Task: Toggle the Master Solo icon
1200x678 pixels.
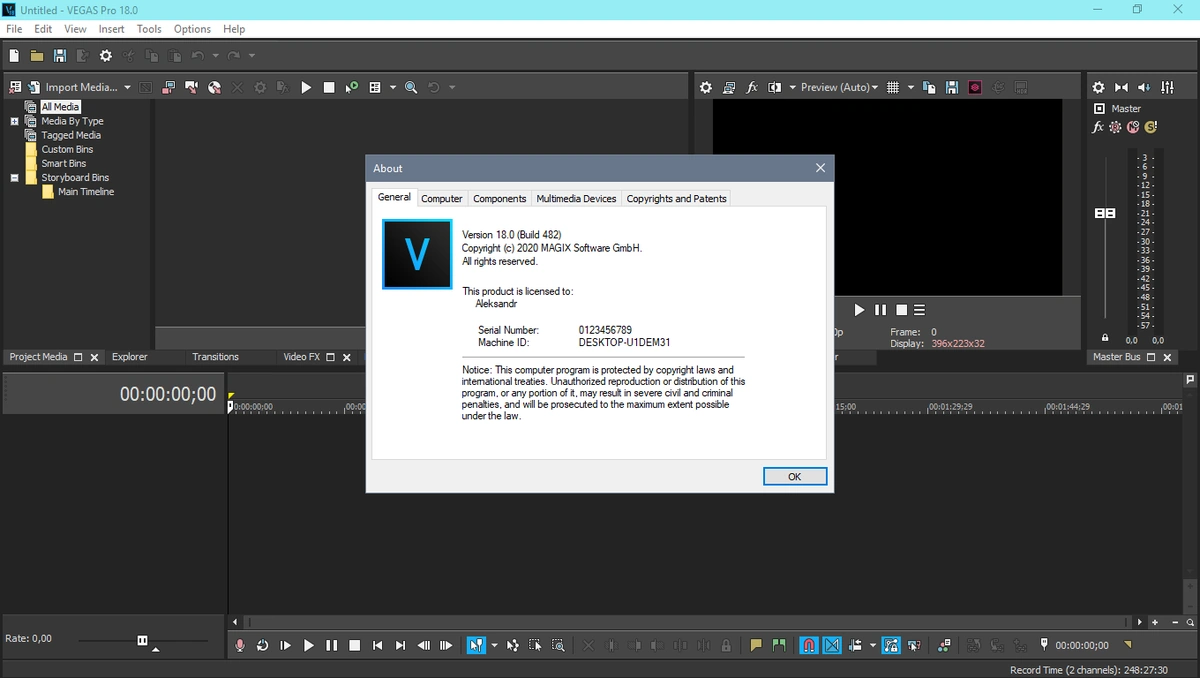Action: (x=1150, y=127)
